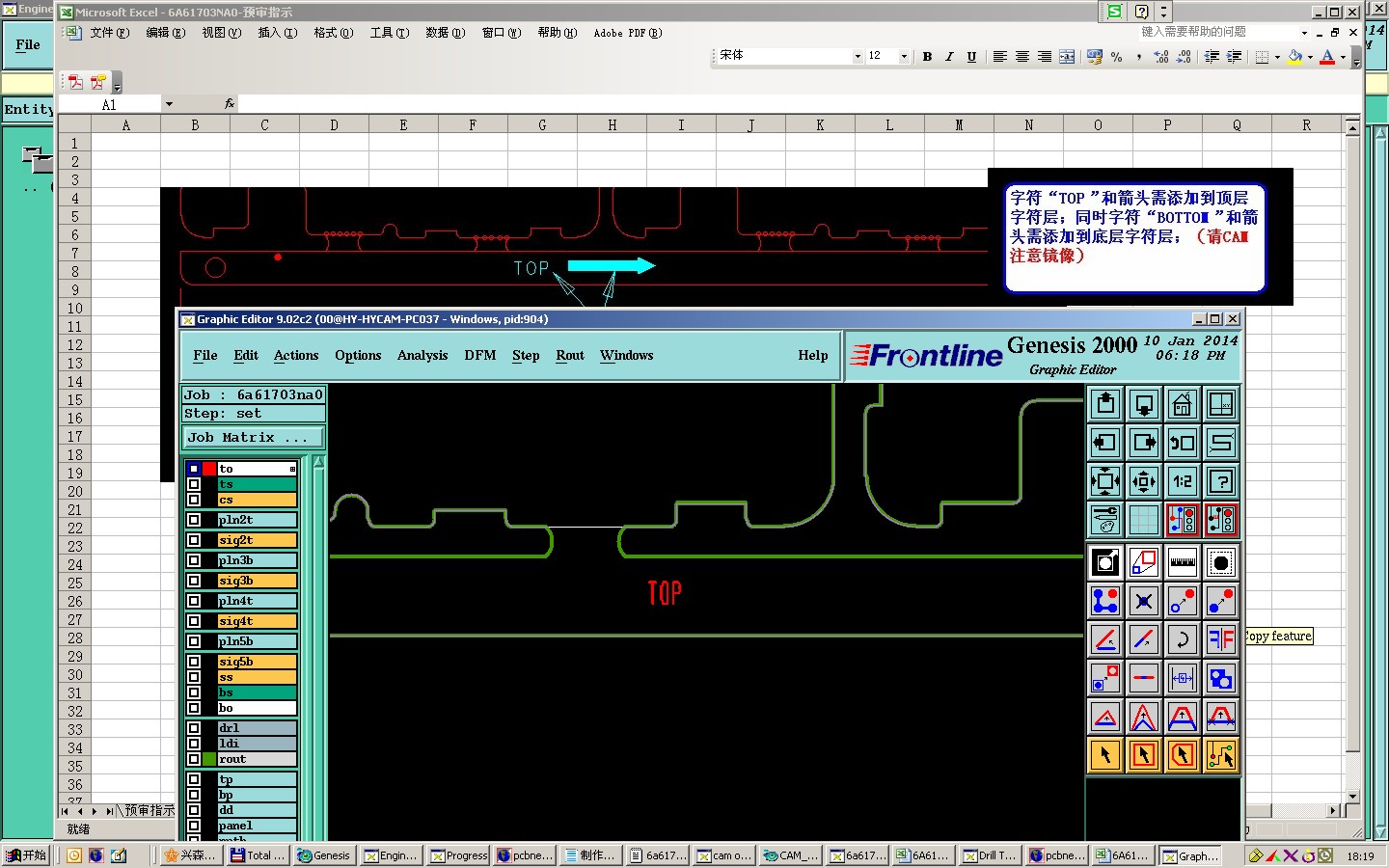Image resolution: width=1389 pixels, height=868 pixels.
Task: Expand the Excel toolbar options chevron
Action: pyautogui.click(x=1356, y=60)
